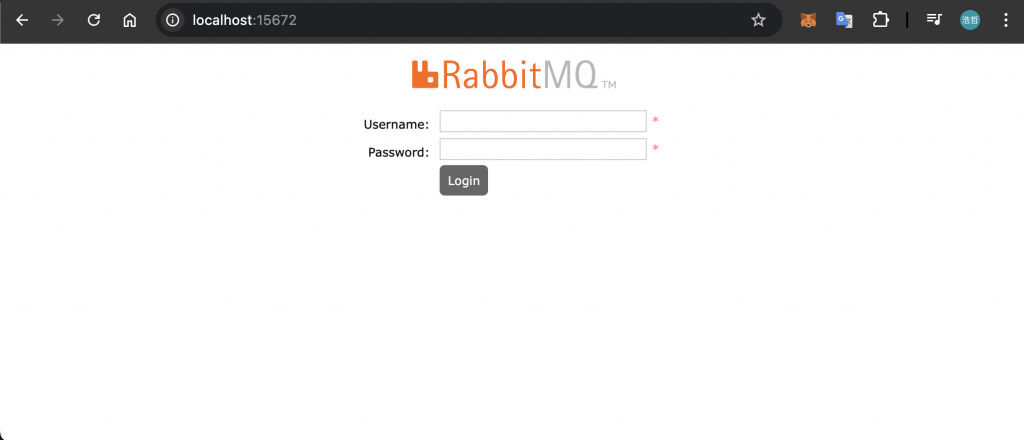The height and width of the screenshot is (440, 1024).
Task: Open the media controls icon
Action: click(935, 20)
